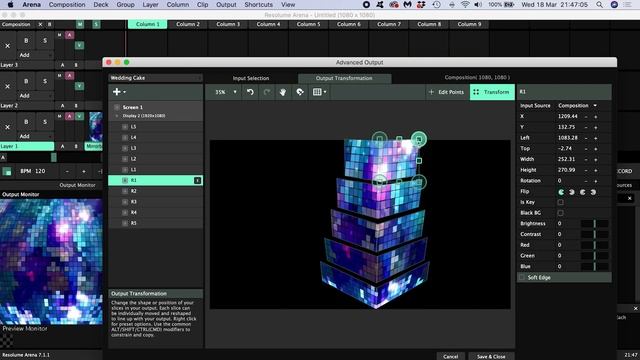Toggle visibility of slice L3
Screen dimensions: 640x360
[125, 148]
